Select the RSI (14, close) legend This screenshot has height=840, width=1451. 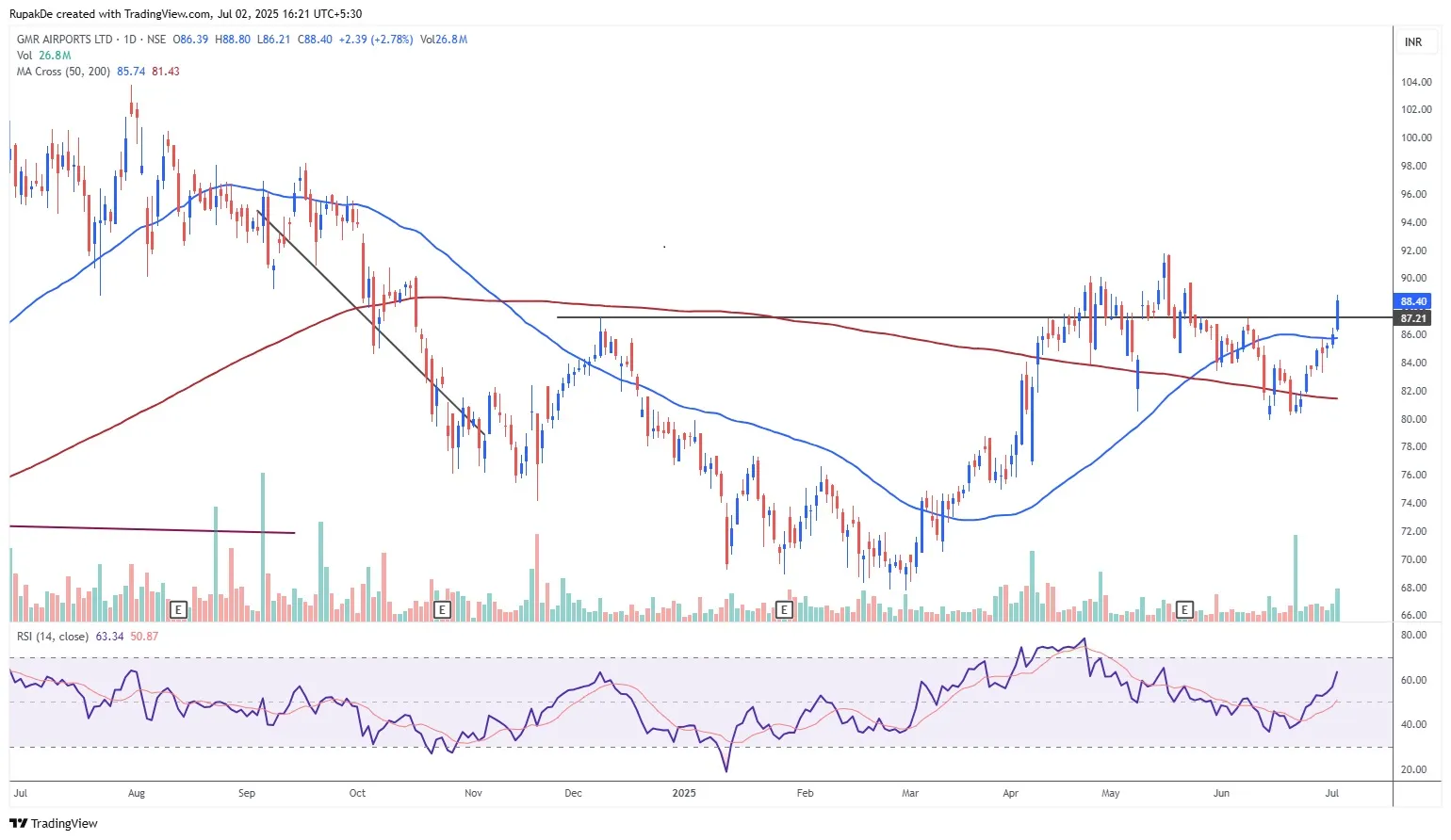coord(53,637)
